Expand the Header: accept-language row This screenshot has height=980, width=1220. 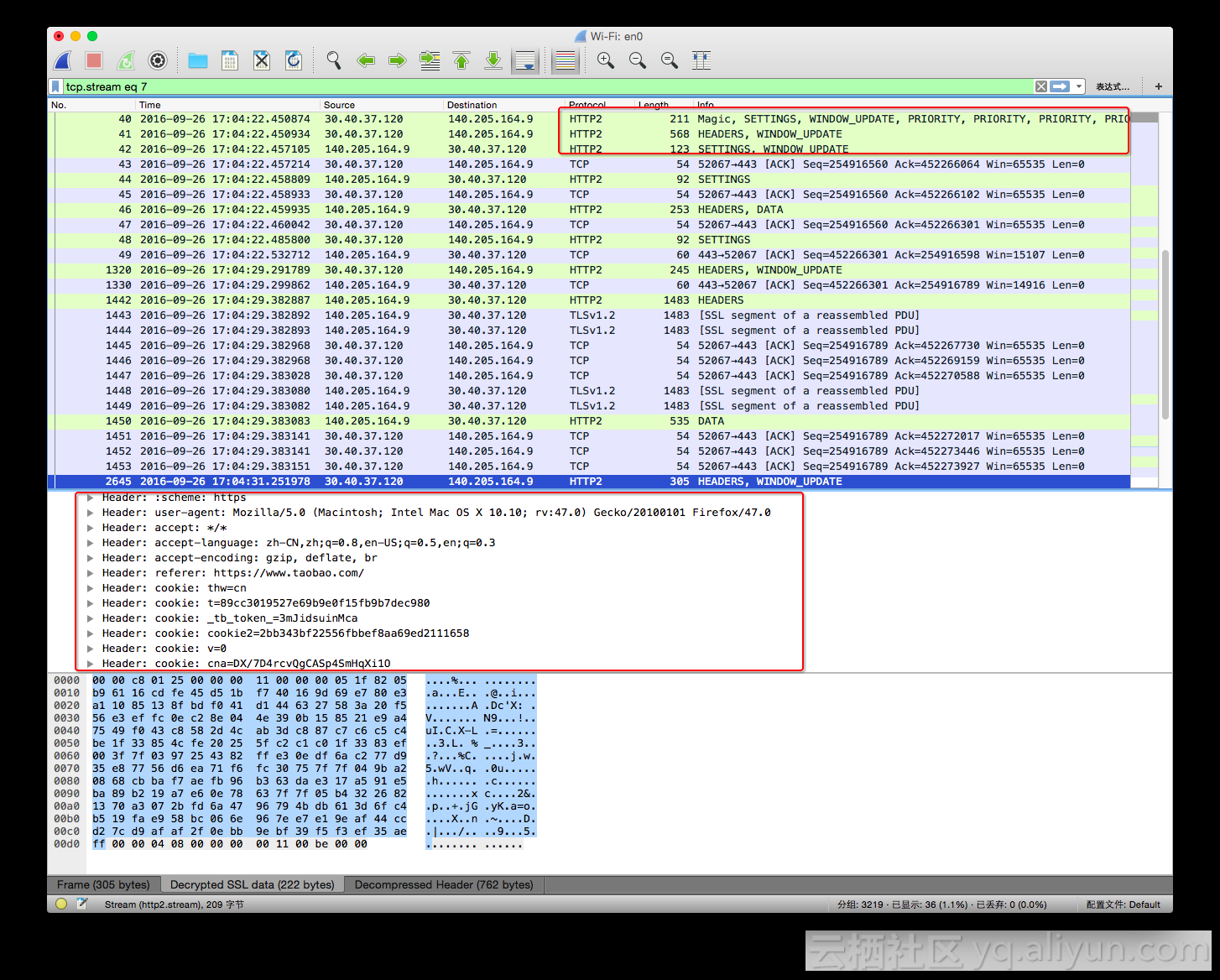click(x=91, y=543)
